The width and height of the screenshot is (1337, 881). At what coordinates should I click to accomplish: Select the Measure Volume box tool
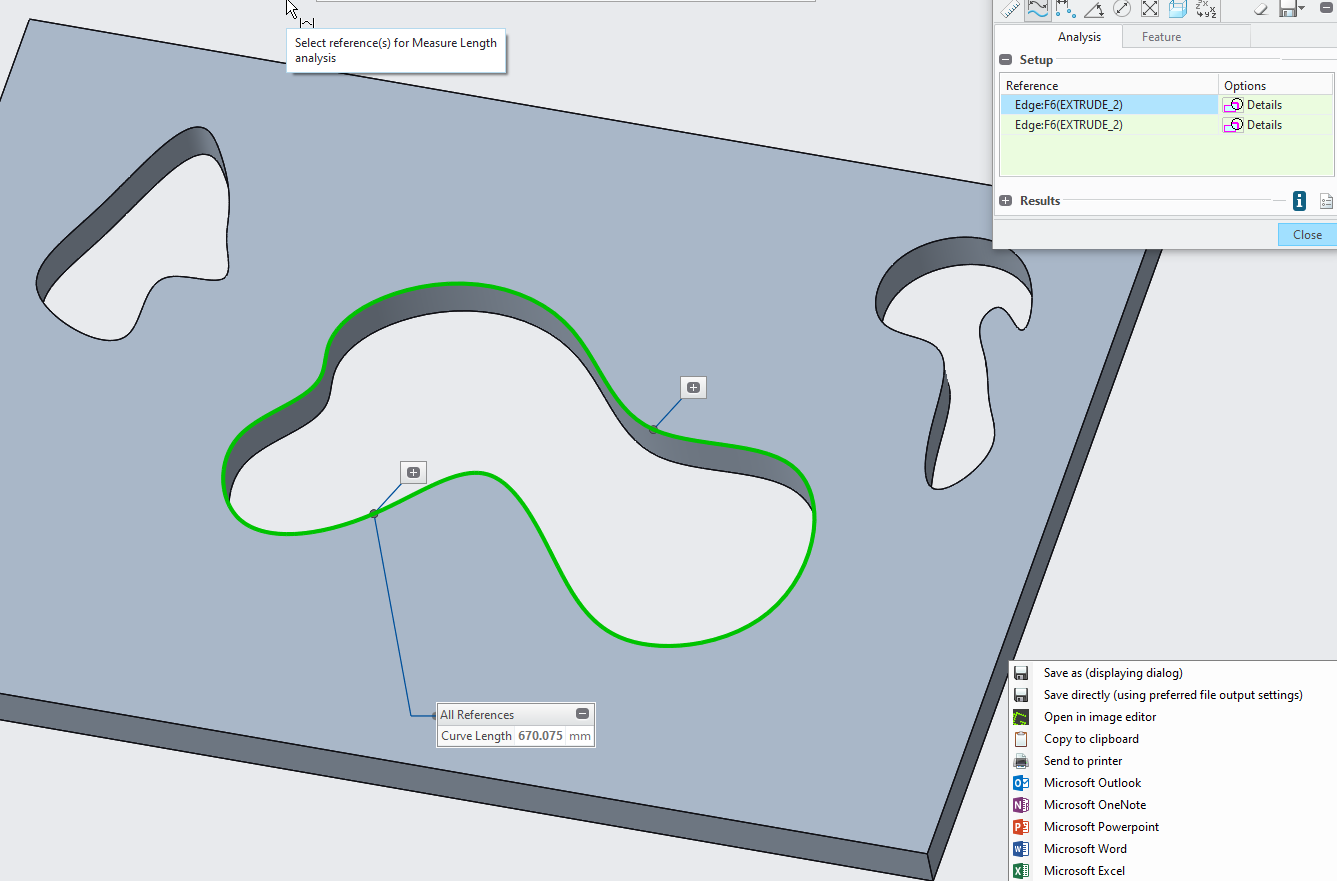tap(1177, 10)
